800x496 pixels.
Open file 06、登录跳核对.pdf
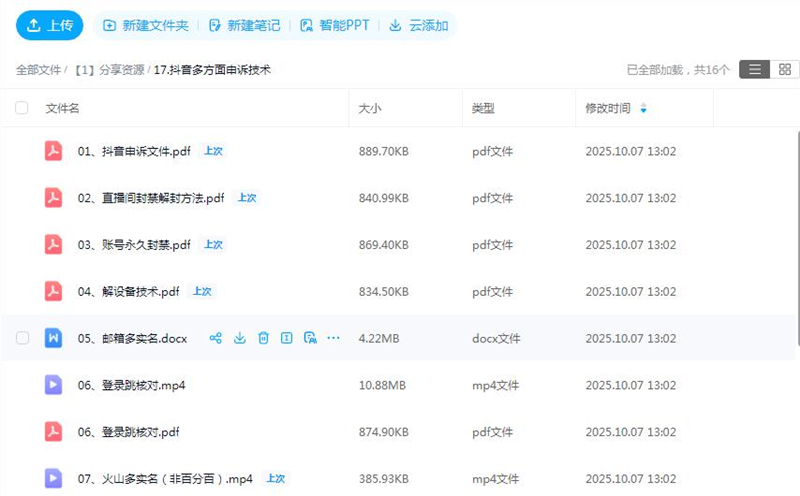(129, 432)
